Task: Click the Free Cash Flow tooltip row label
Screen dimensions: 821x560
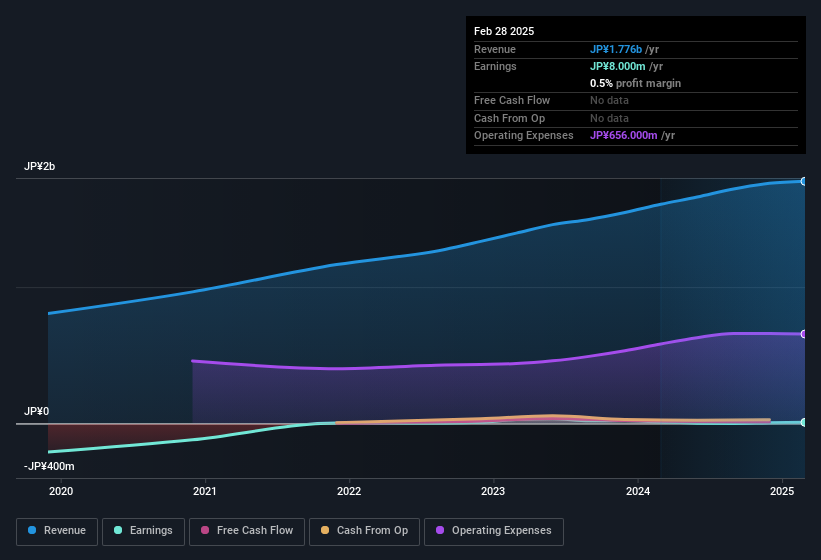Action: click(x=512, y=100)
